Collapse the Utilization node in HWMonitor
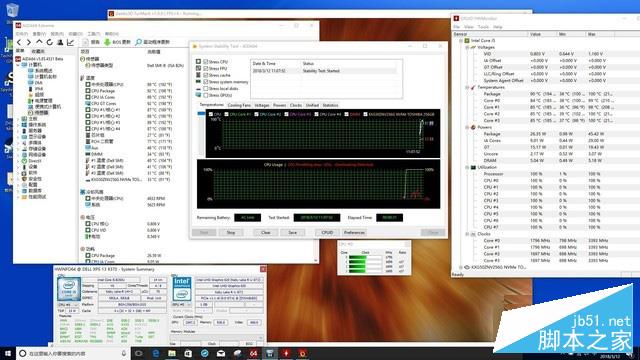The image size is (640, 360). (467, 167)
